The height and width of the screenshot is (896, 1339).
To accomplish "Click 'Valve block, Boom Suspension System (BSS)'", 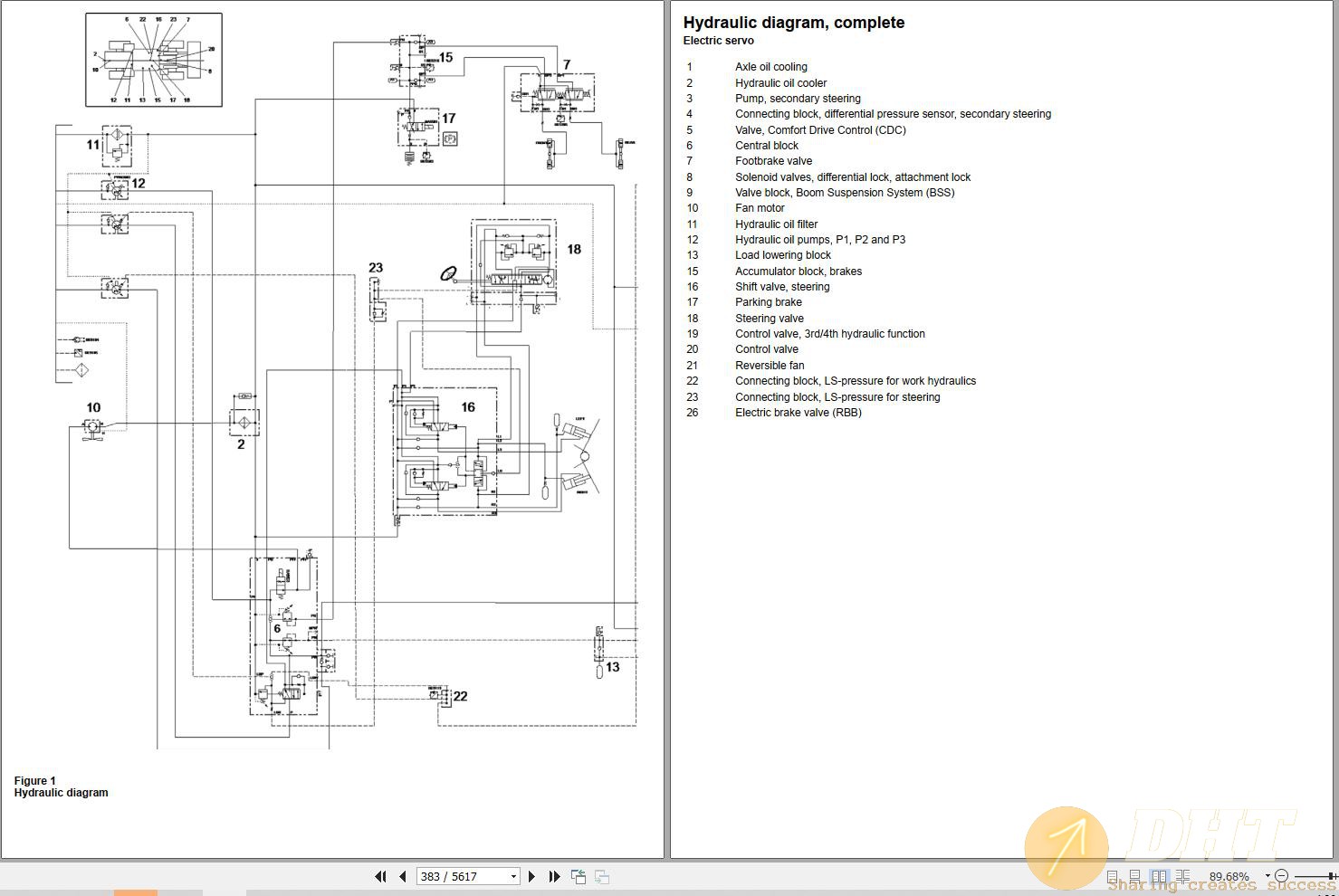I will [845, 193].
